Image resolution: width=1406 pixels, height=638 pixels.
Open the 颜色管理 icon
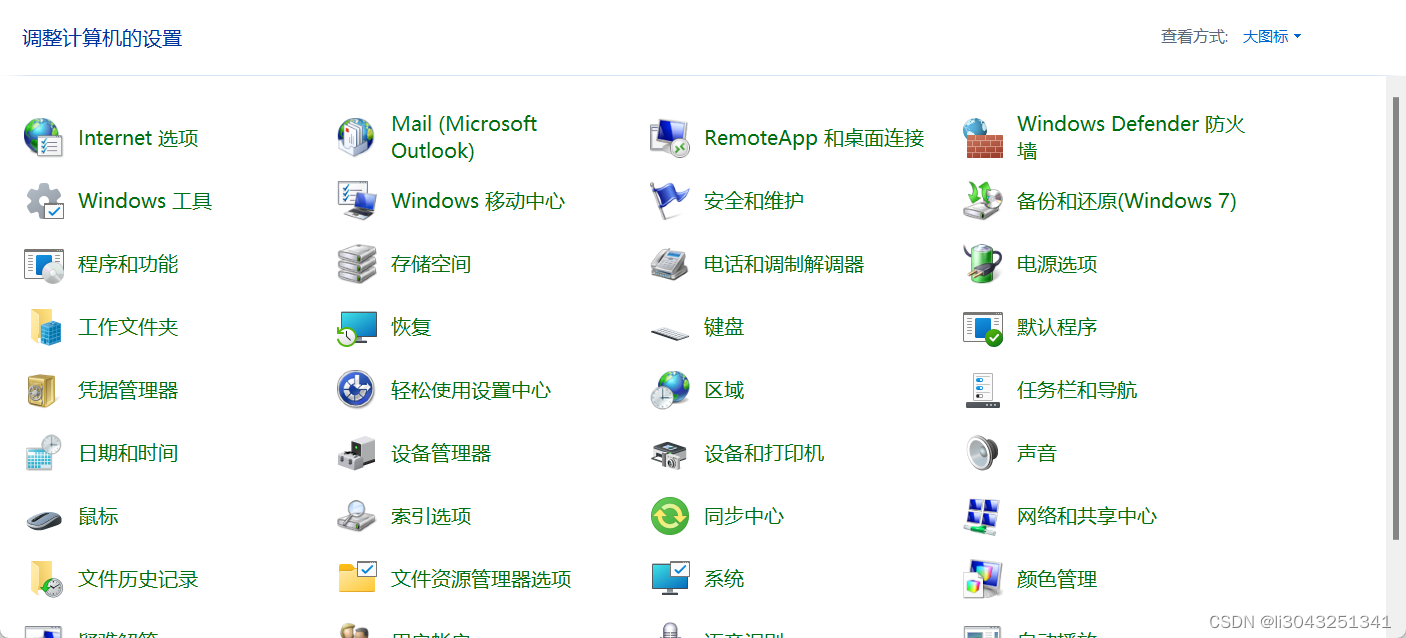(982, 579)
